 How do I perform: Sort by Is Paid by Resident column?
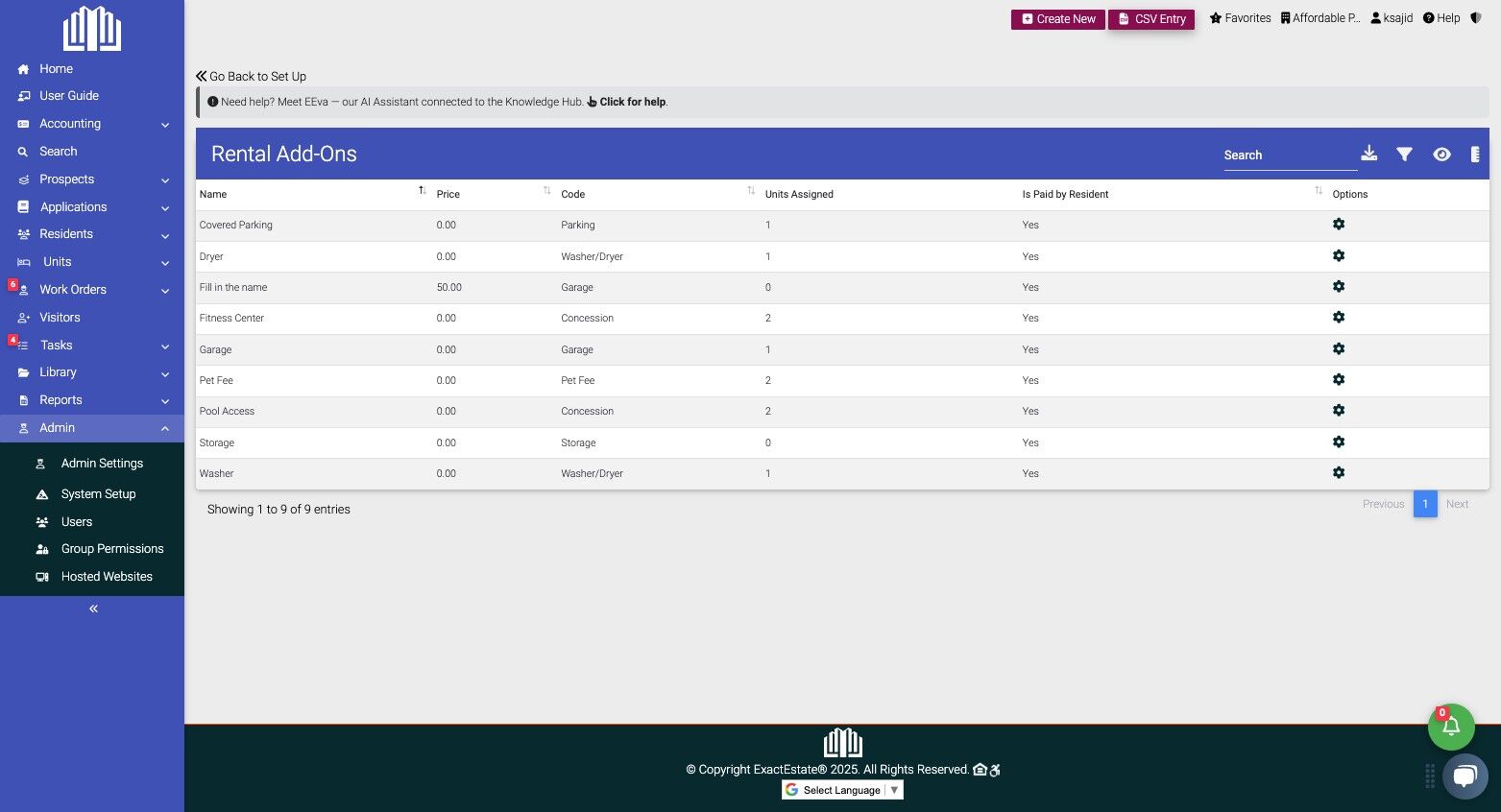1174,194
